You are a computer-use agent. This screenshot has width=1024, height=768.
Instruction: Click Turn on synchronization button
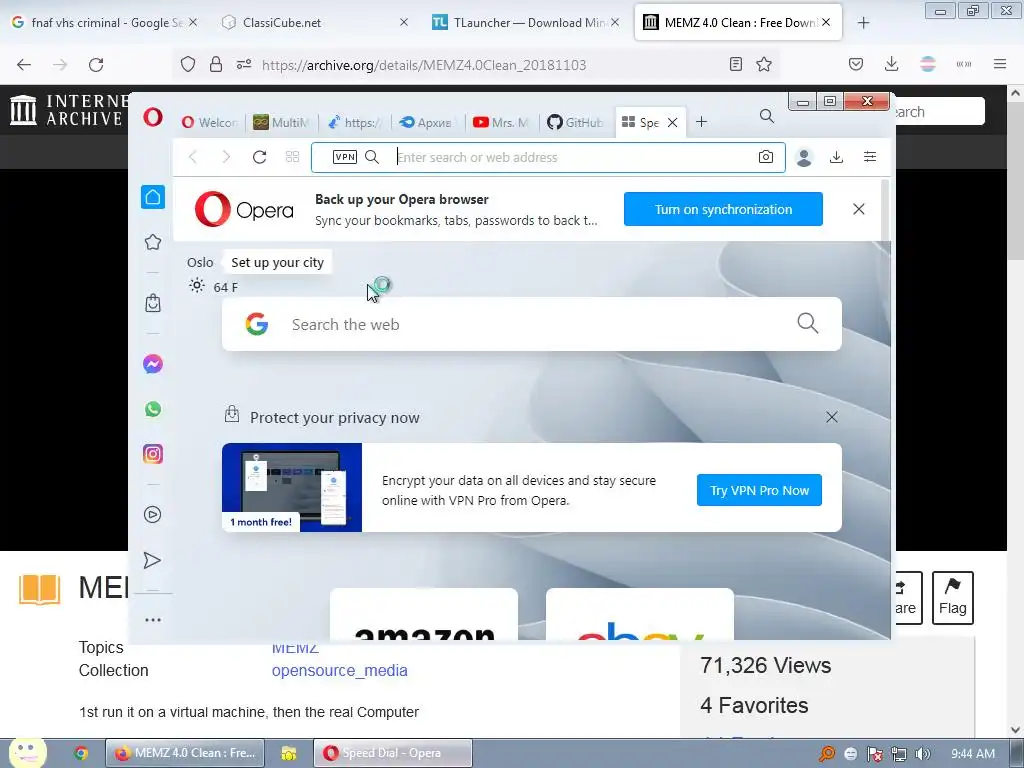pos(723,209)
